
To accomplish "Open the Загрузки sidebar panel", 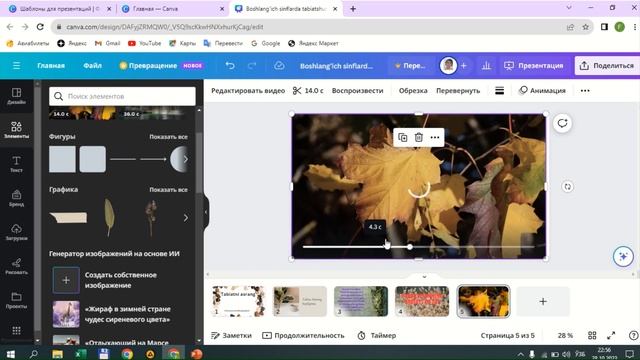I will (x=16, y=232).
